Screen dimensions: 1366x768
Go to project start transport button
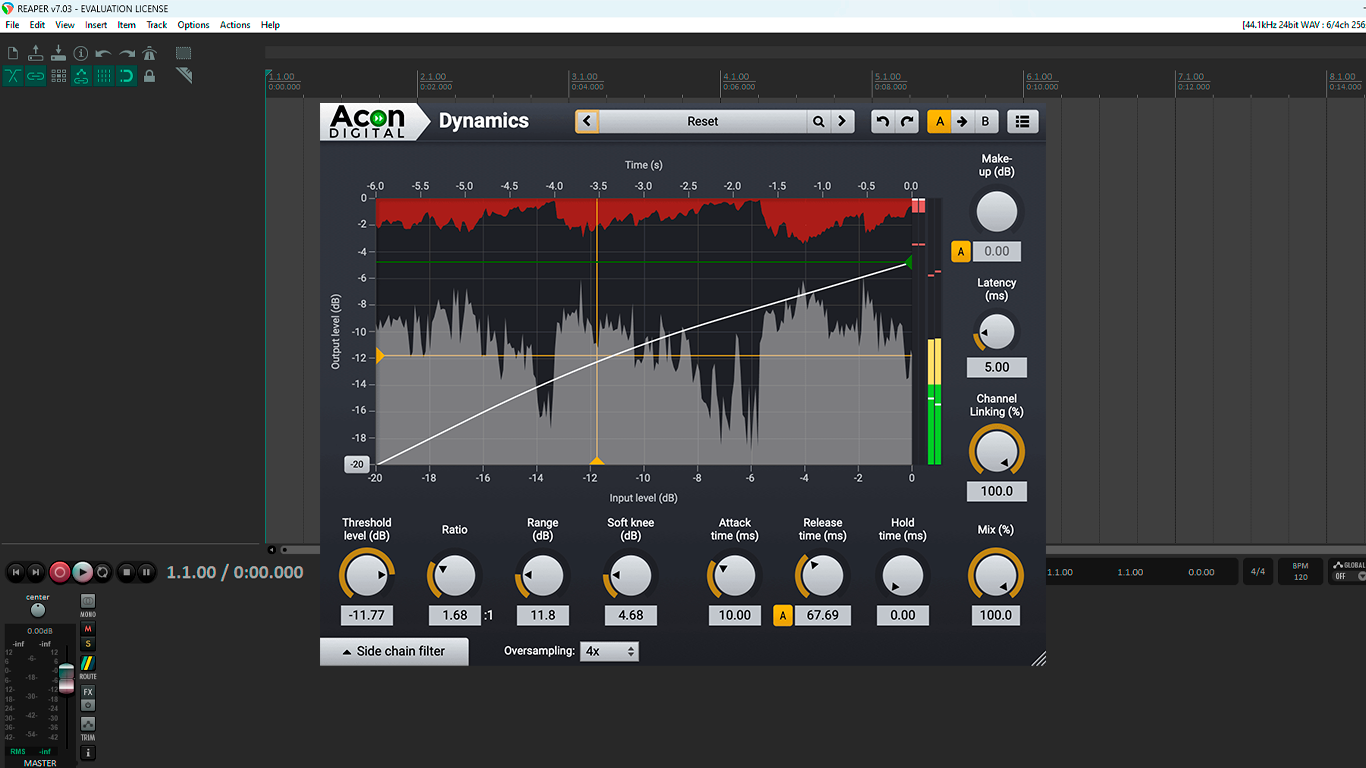pos(15,572)
